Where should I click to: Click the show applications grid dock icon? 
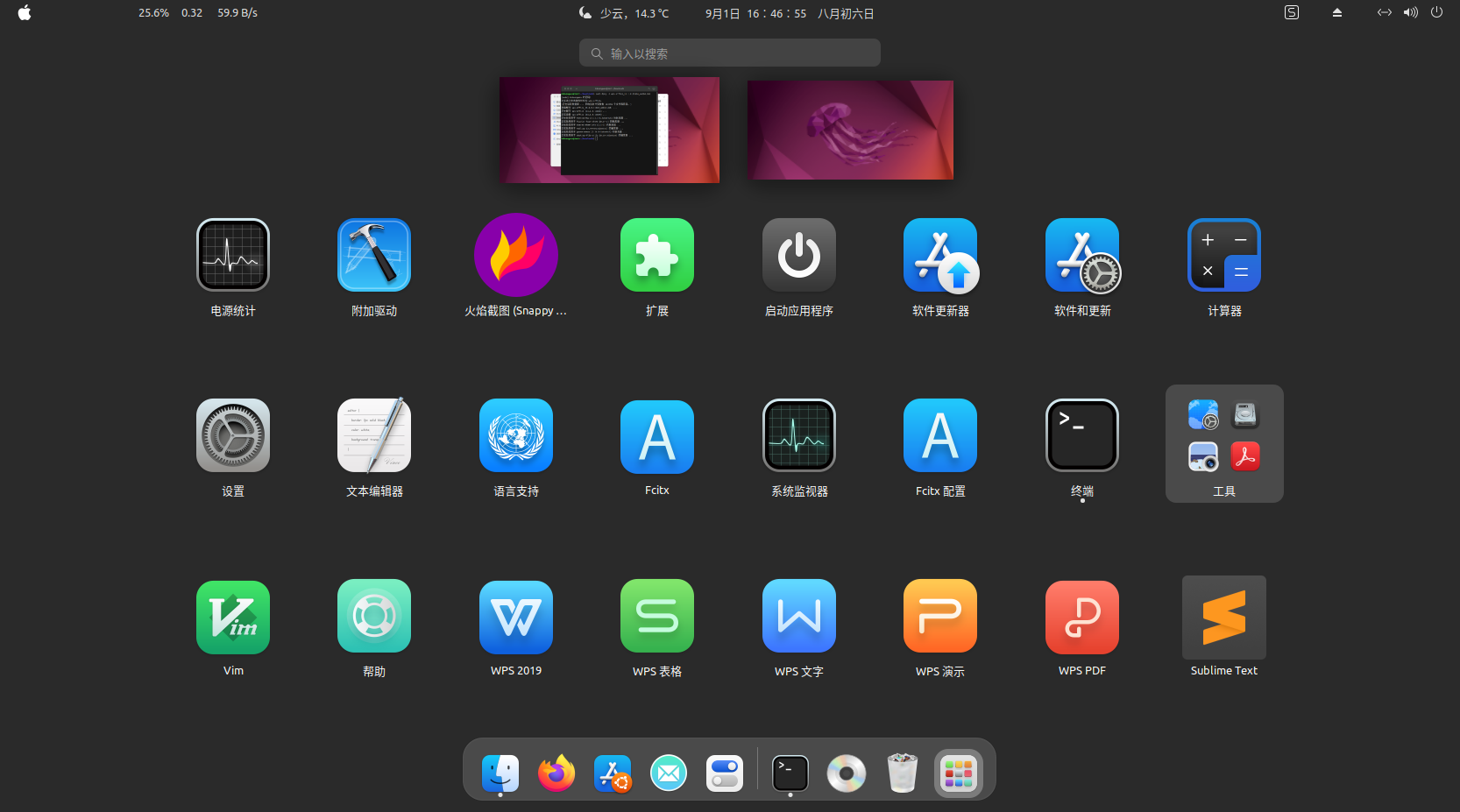click(x=959, y=773)
